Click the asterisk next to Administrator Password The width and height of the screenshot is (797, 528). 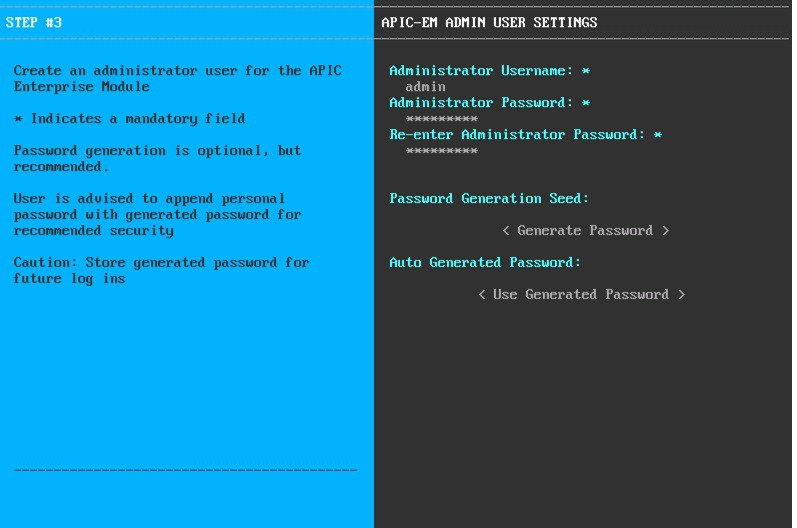click(586, 103)
